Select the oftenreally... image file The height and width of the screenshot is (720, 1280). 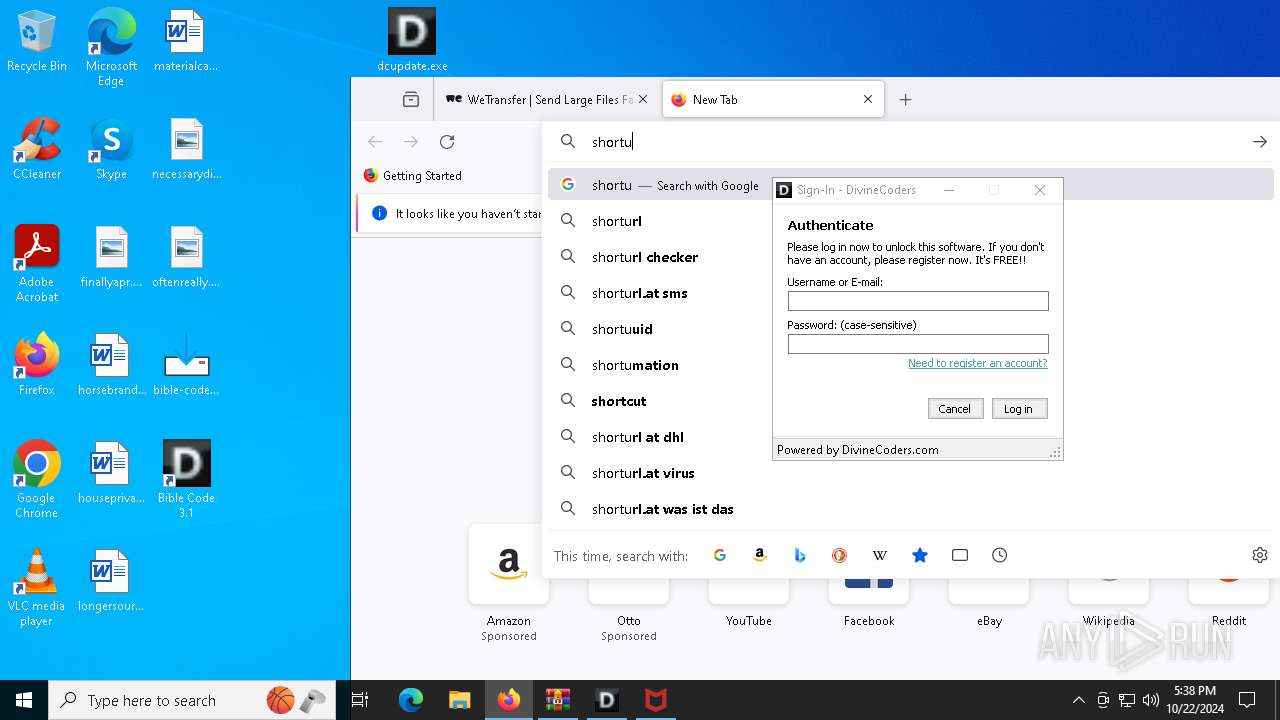(186, 258)
